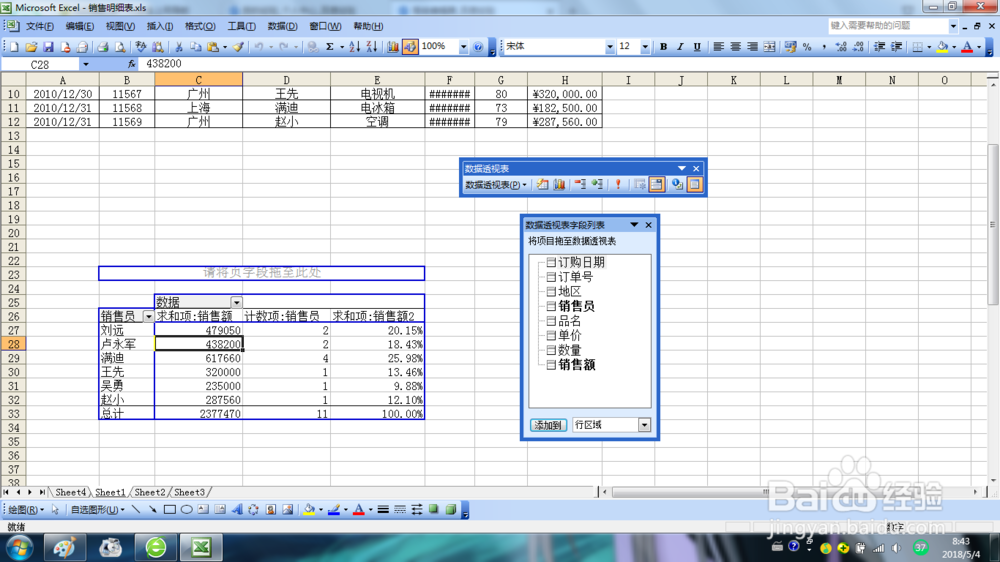
Task: Click the help question input box
Action: (888, 26)
